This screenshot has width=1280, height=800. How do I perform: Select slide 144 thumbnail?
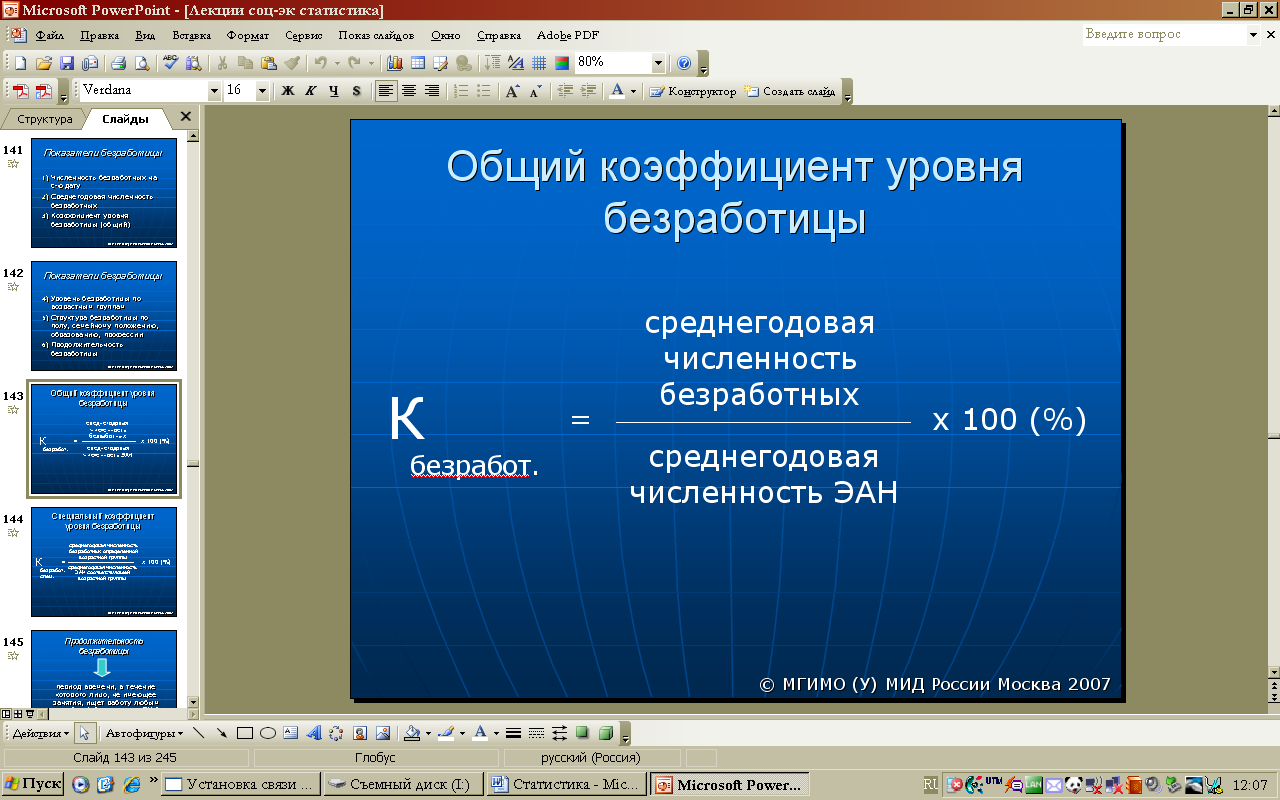104,562
